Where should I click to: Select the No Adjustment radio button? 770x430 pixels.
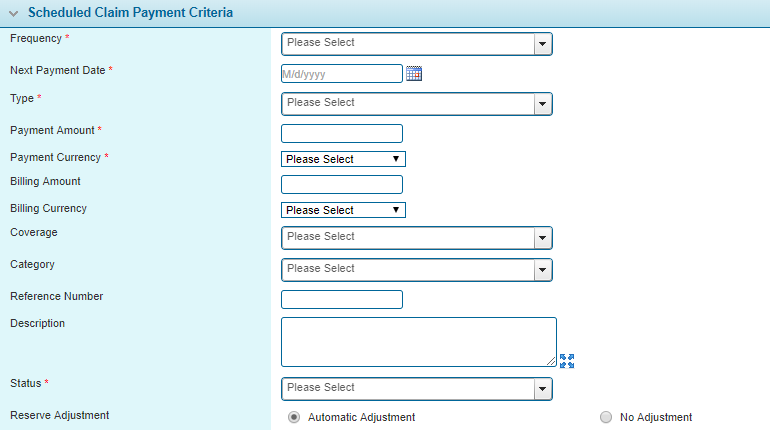606,417
